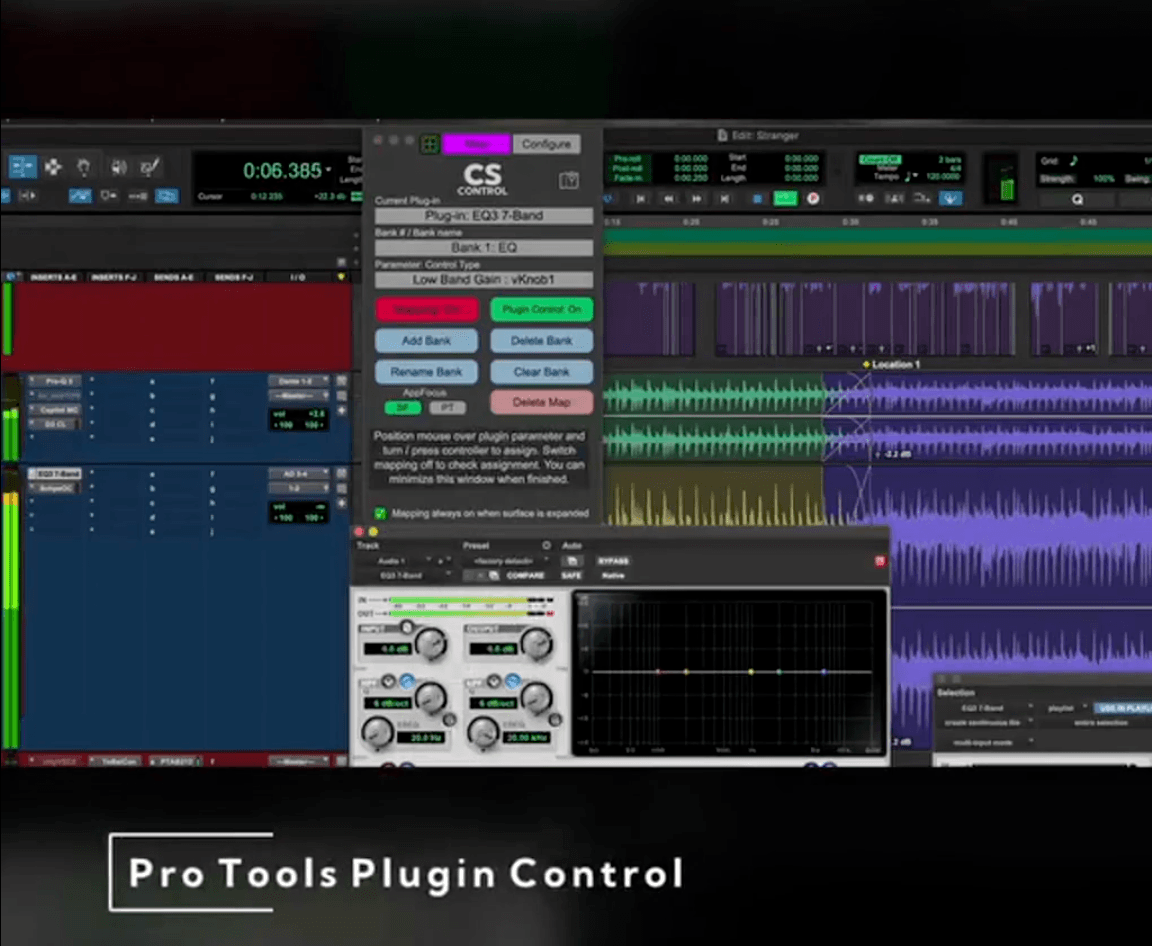Screen dimensions: 1152x946
Task: Uncheck Mapping always on when surface expanded
Action: pyautogui.click(x=380, y=514)
